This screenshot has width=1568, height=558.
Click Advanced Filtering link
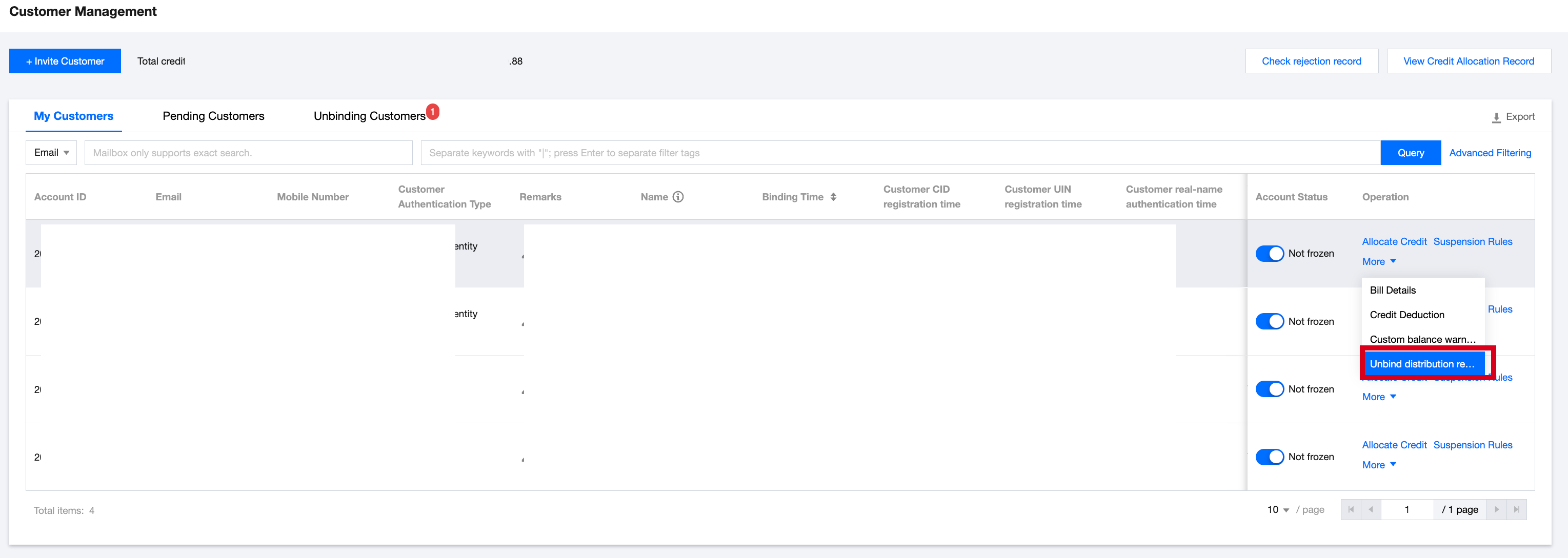(1490, 153)
